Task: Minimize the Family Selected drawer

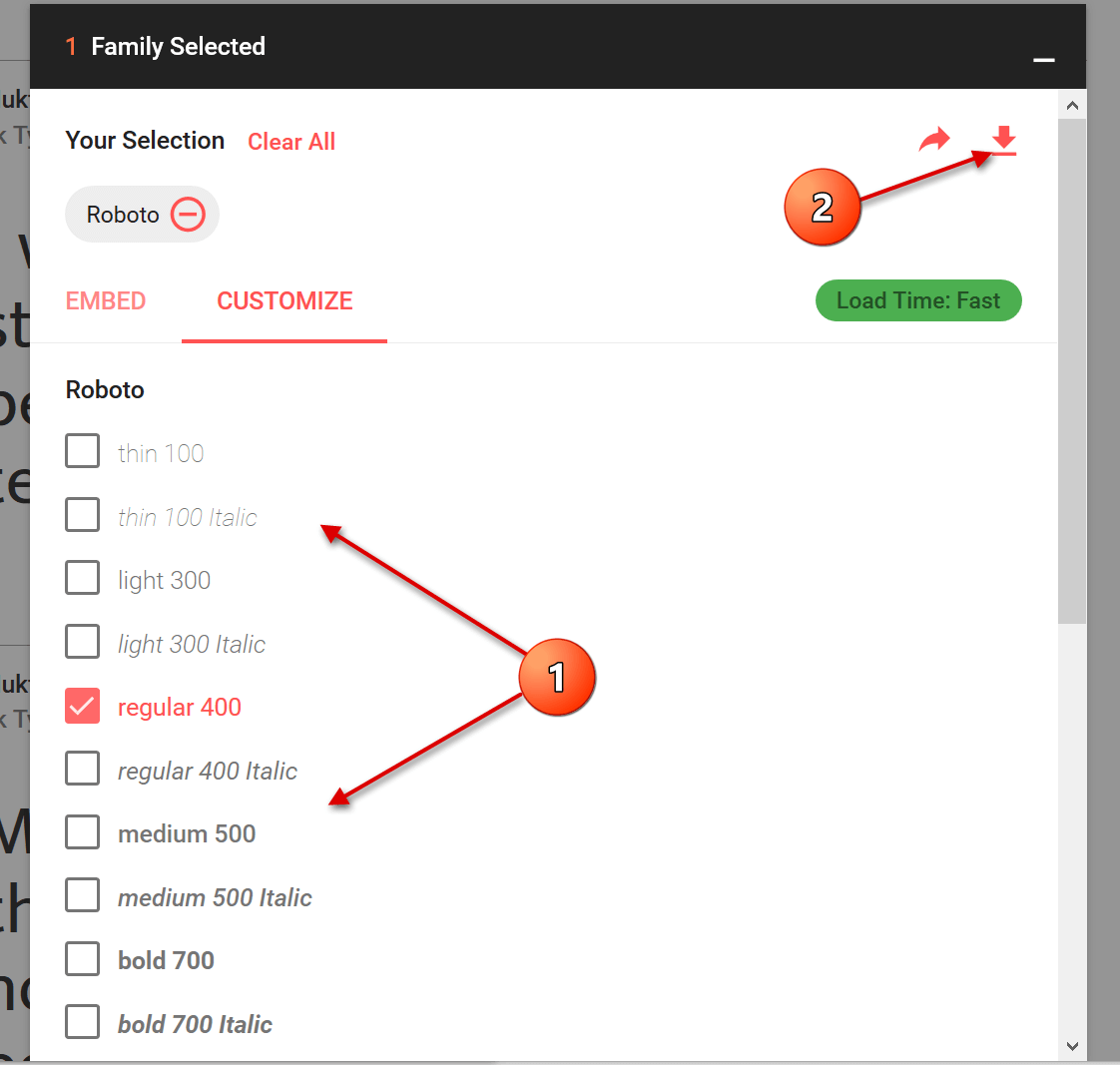Action: 1043,60
